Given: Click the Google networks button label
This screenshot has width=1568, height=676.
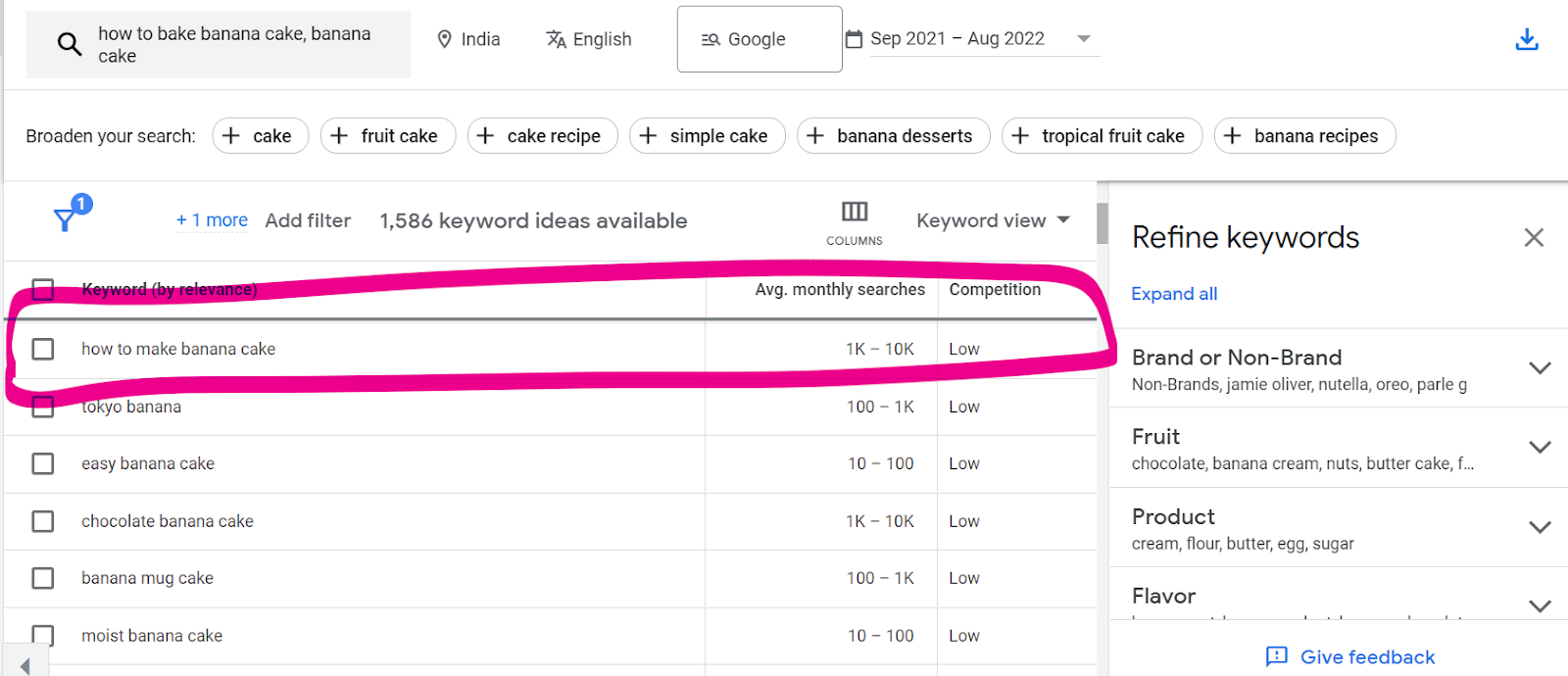Looking at the screenshot, I should tap(757, 39).
